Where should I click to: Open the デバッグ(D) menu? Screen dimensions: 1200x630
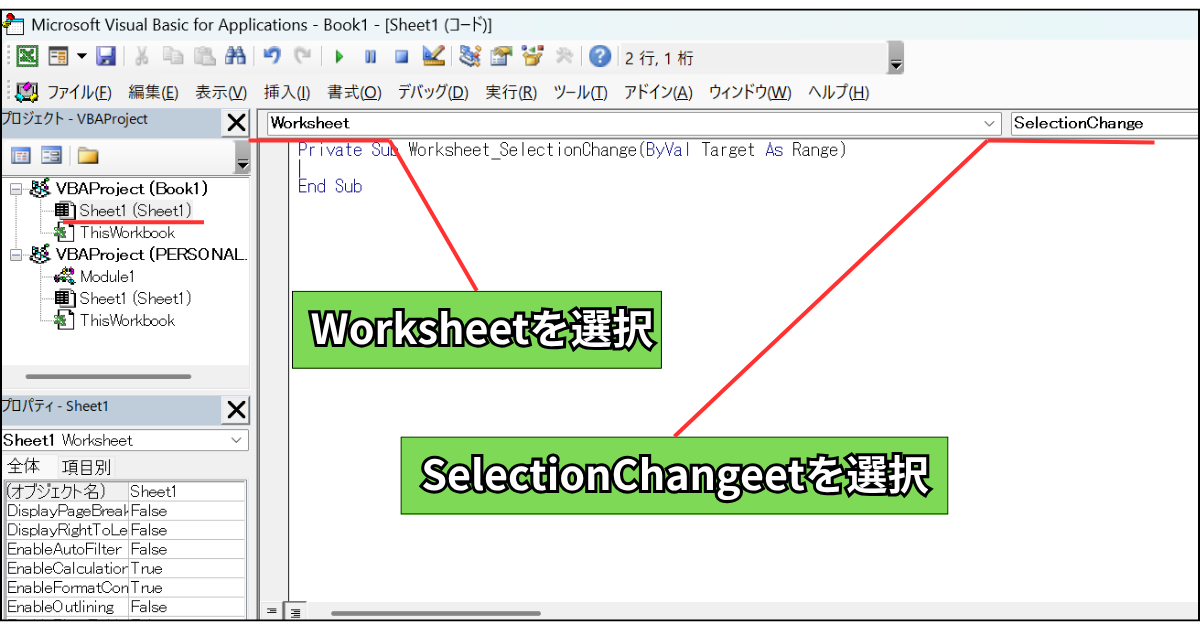click(x=433, y=92)
